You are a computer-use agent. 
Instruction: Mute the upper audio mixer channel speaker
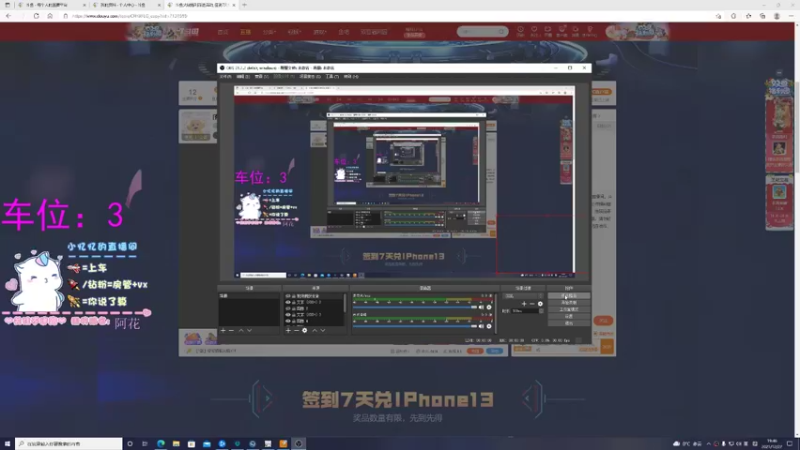tap(481, 307)
